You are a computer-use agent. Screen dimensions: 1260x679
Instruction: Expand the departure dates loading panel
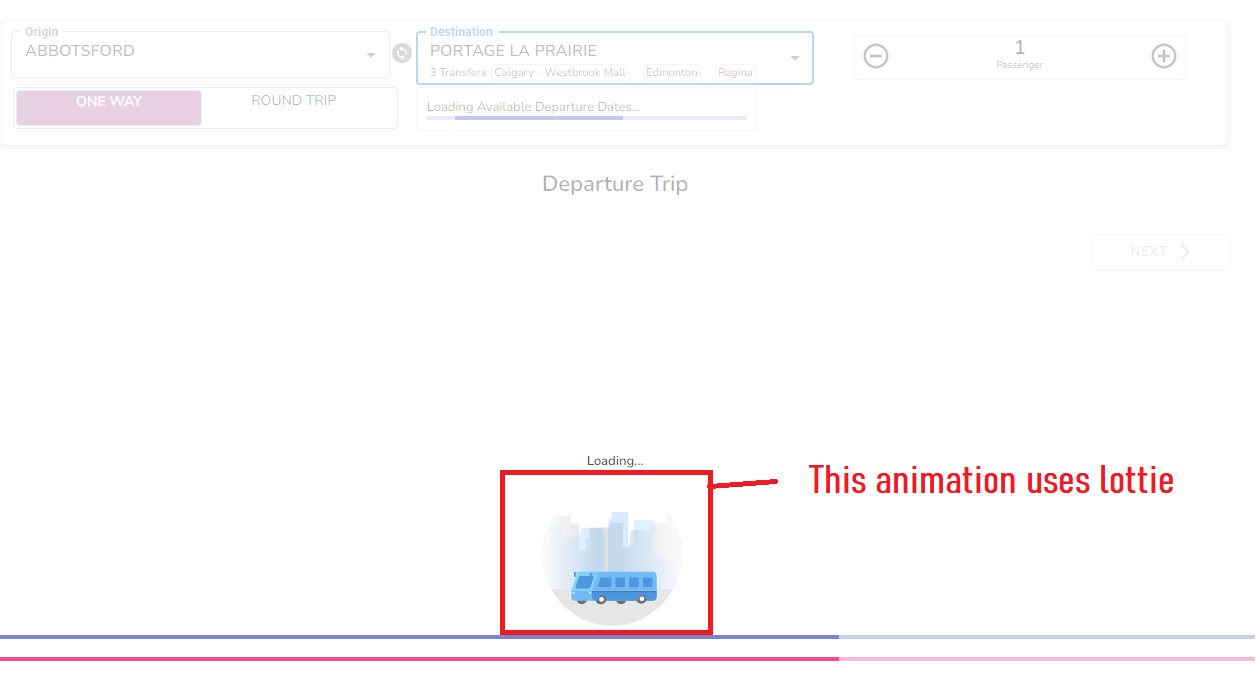[586, 107]
